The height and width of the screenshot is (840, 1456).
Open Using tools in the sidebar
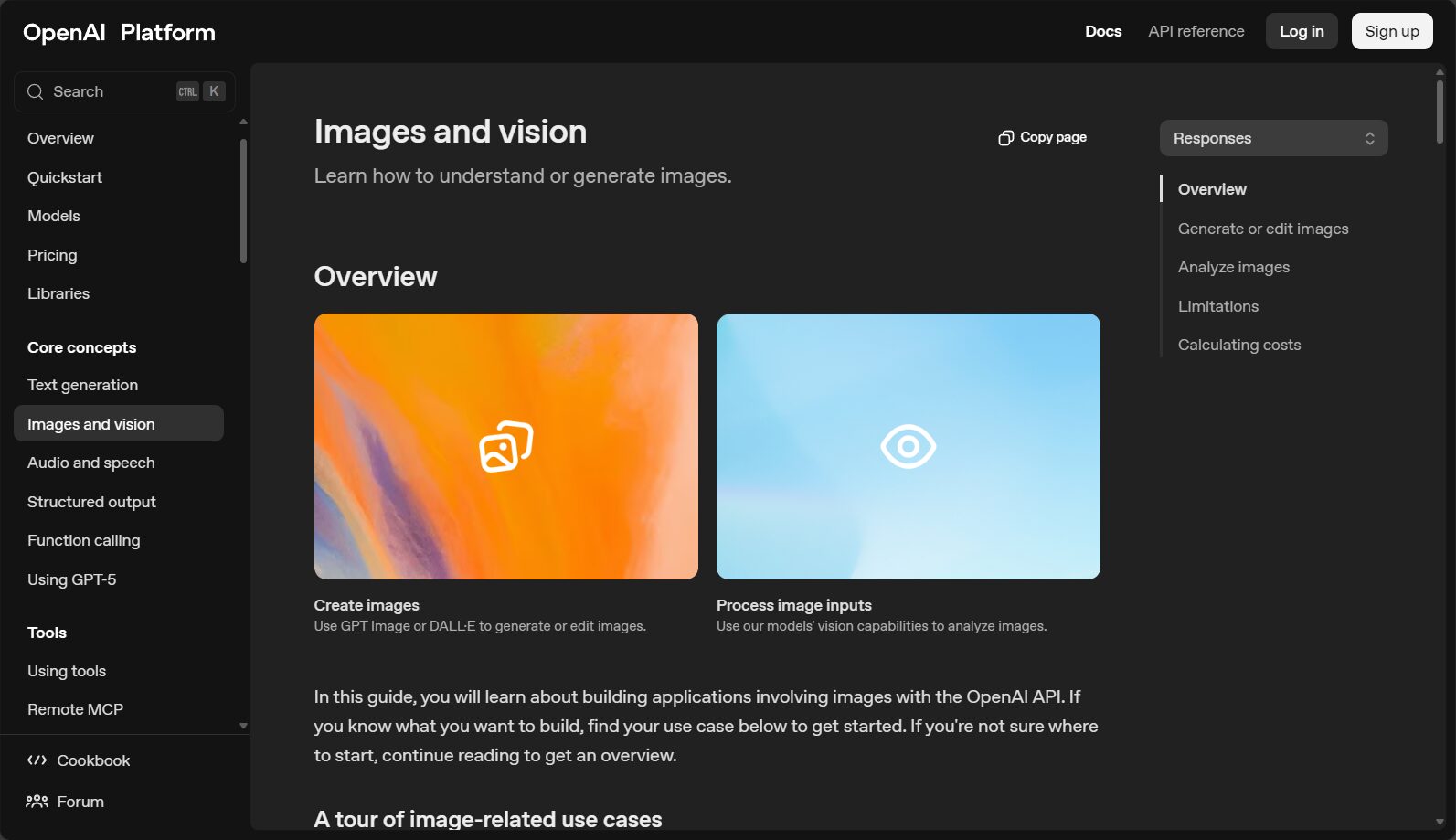pyautogui.click(x=67, y=671)
